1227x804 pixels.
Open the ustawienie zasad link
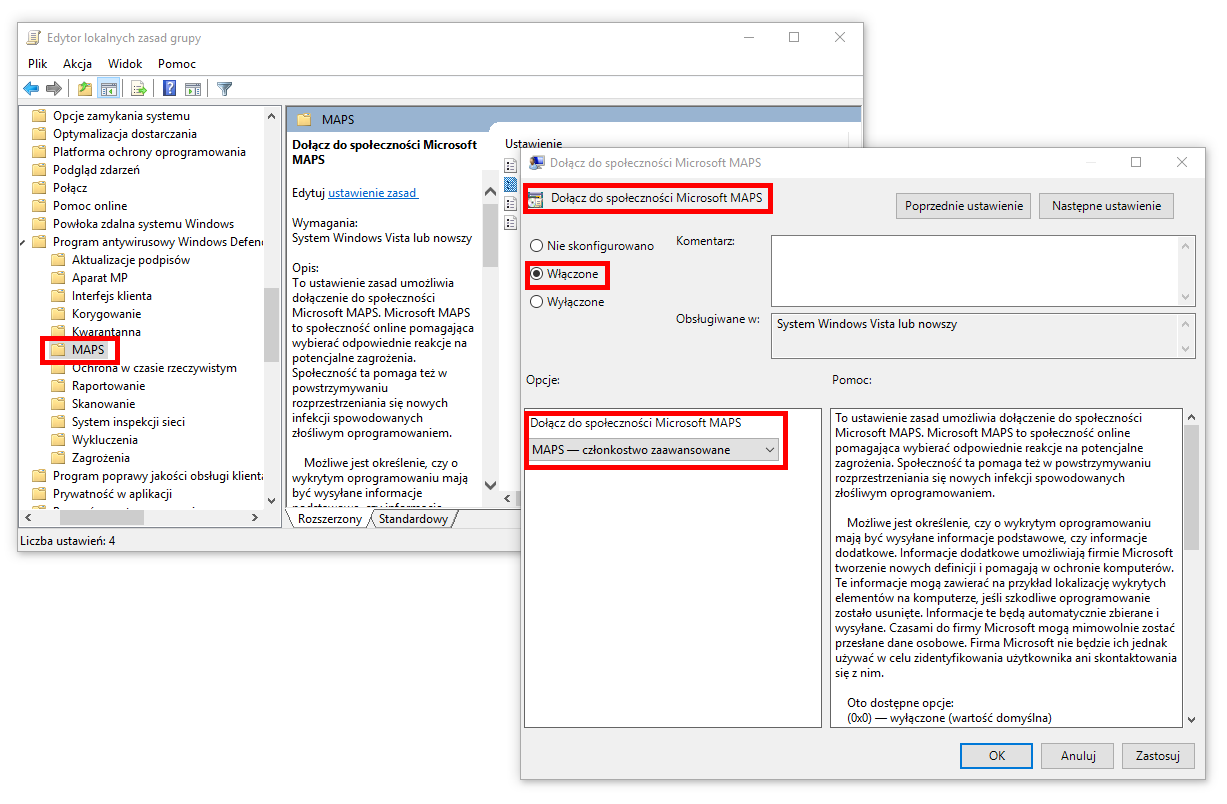(373, 192)
